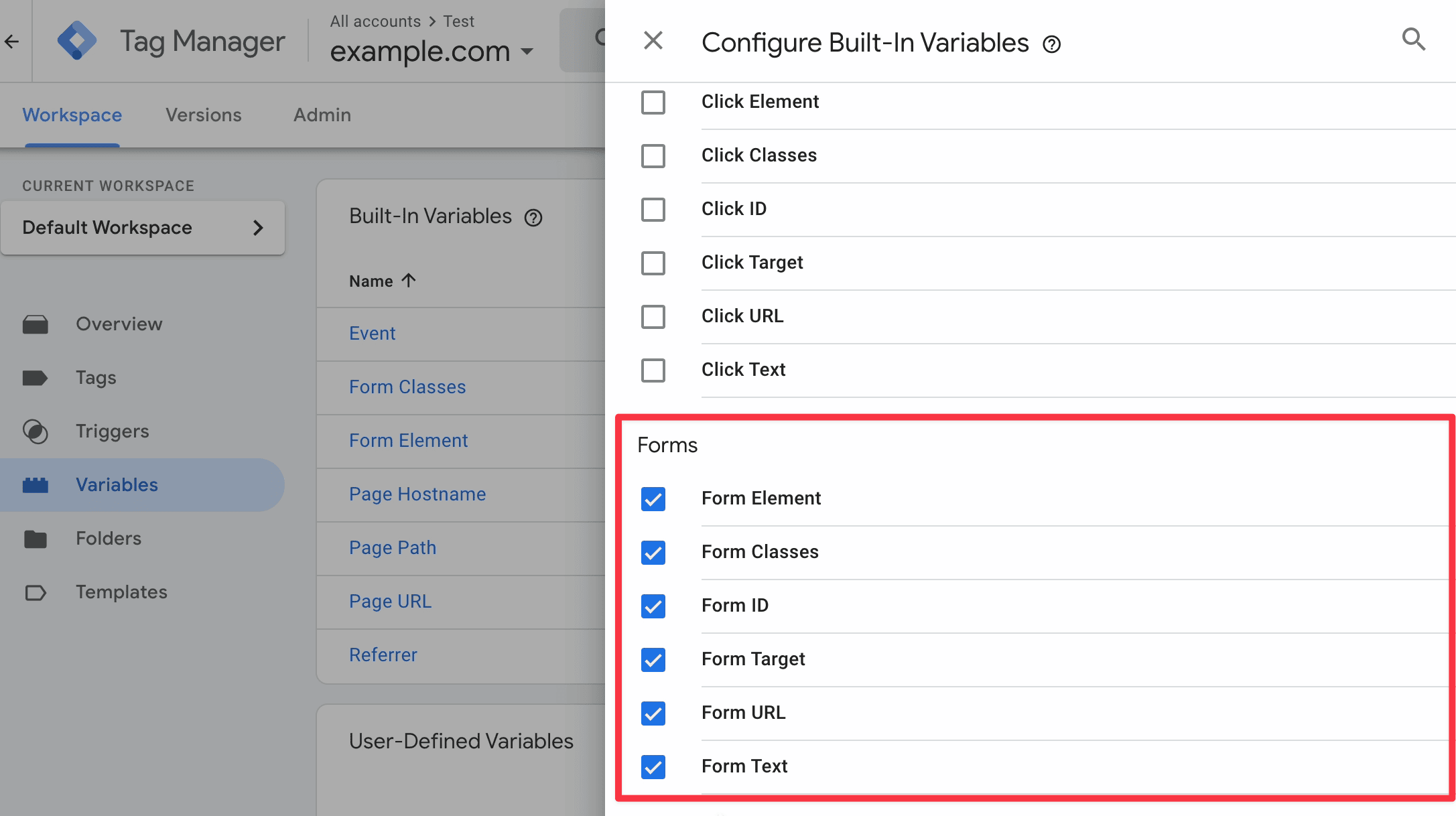
Task: Open Folders in the sidebar
Action: tap(109, 539)
